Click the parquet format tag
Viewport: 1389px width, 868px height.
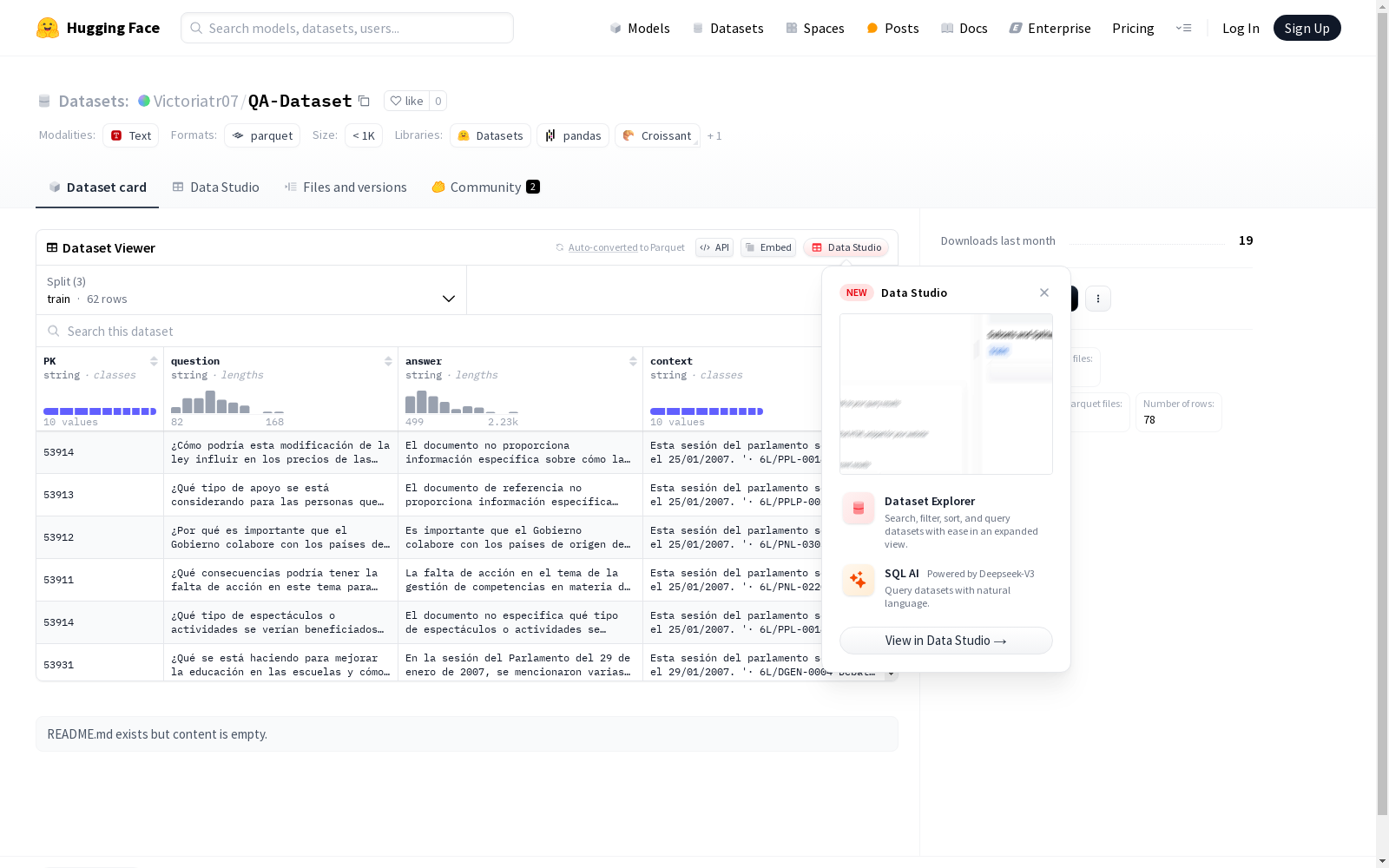coord(262,135)
